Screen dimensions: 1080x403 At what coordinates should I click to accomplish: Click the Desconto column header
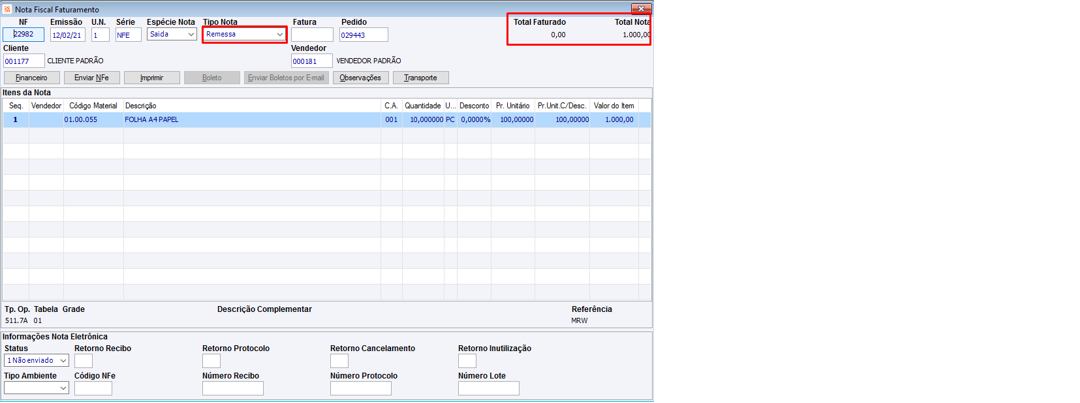(x=475, y=106)
